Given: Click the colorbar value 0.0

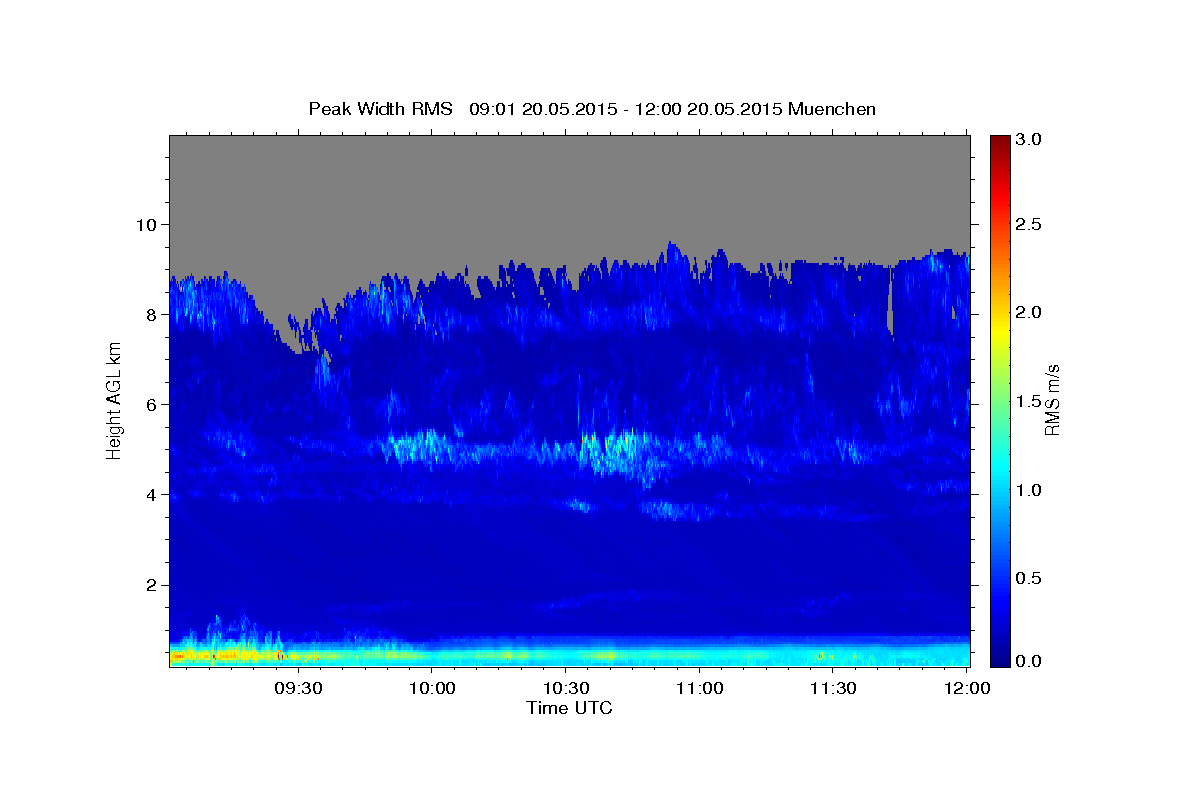Looking at the screenshot, I should [1028, 661].
